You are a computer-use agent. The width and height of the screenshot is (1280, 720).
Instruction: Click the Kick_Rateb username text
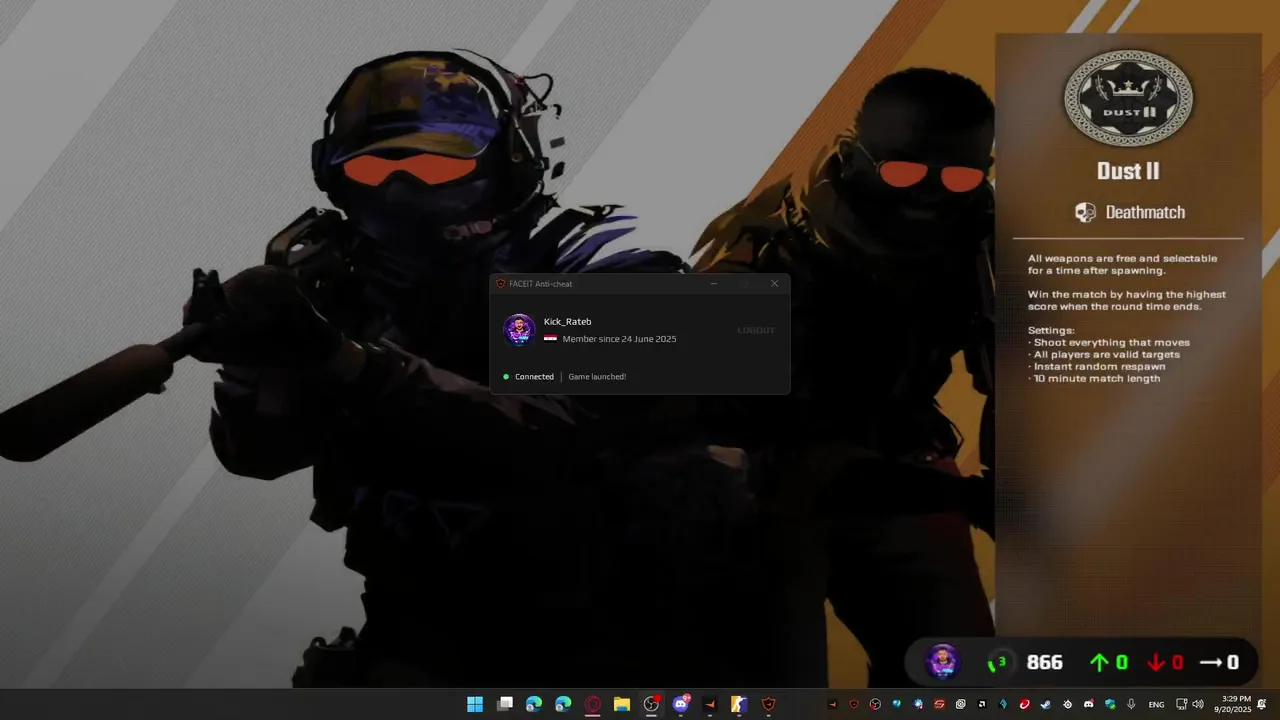tap(567, 321)
